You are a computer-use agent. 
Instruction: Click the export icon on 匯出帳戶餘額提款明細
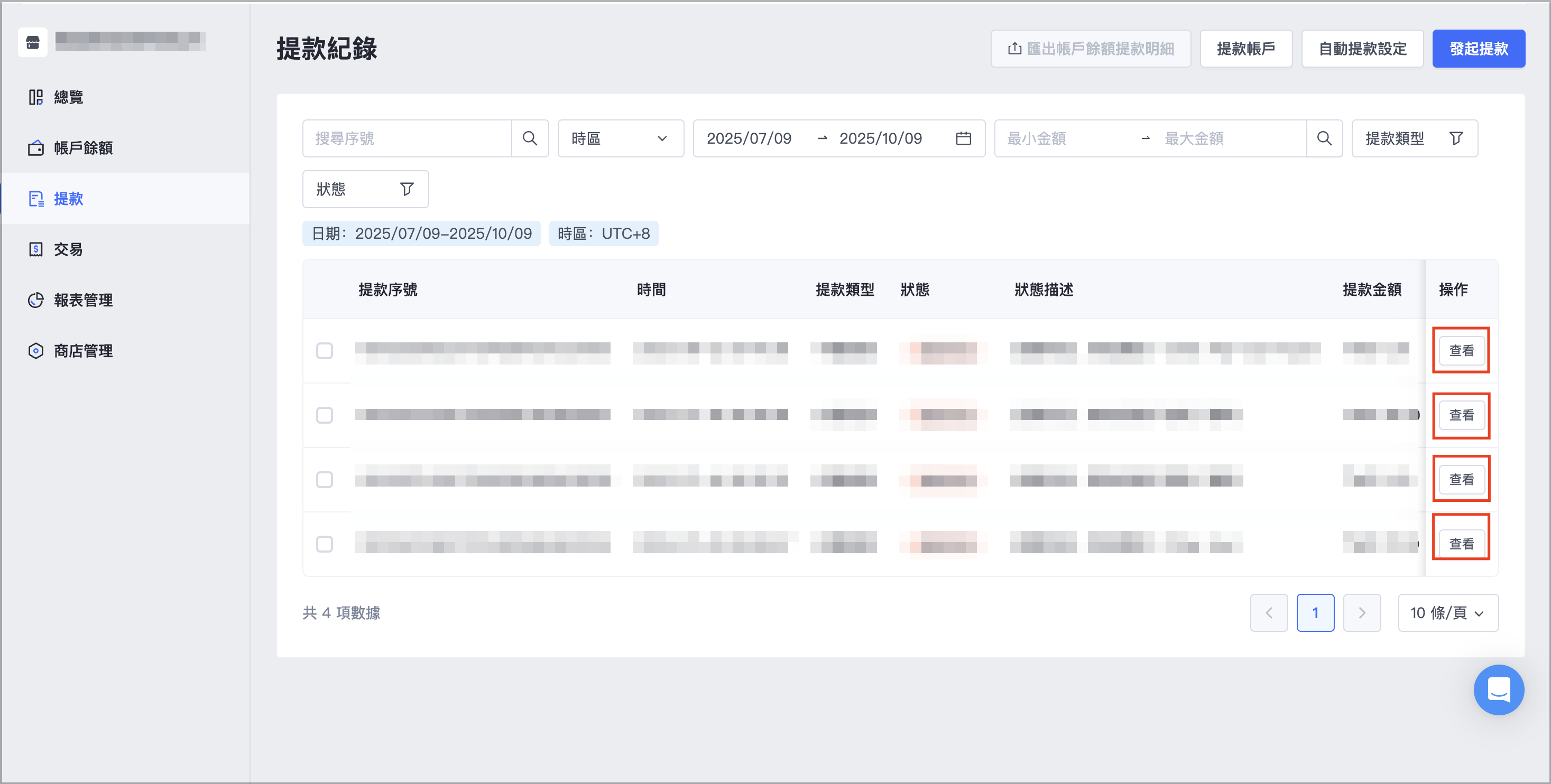[x=1014, y=49]
